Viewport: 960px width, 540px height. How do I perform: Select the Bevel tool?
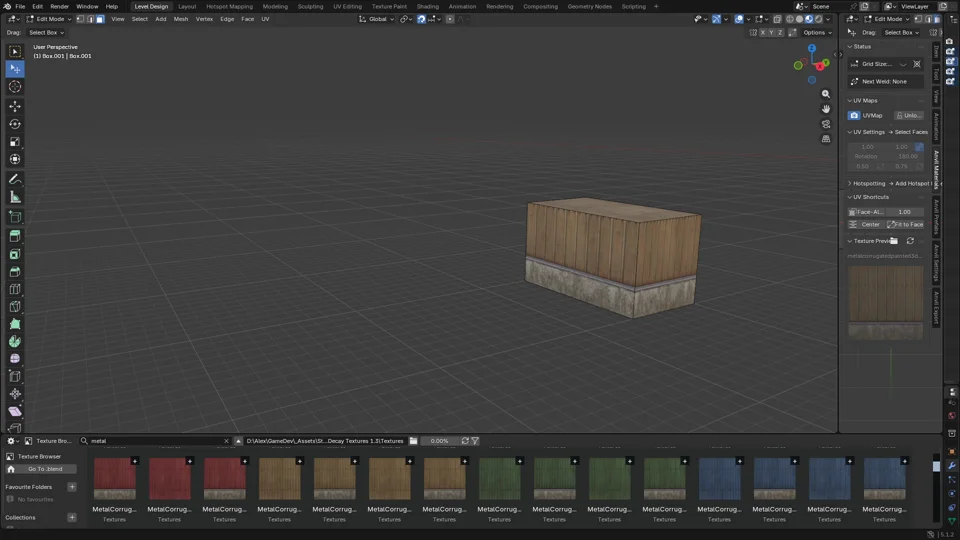pyautogui.click(x=15, y=272)
